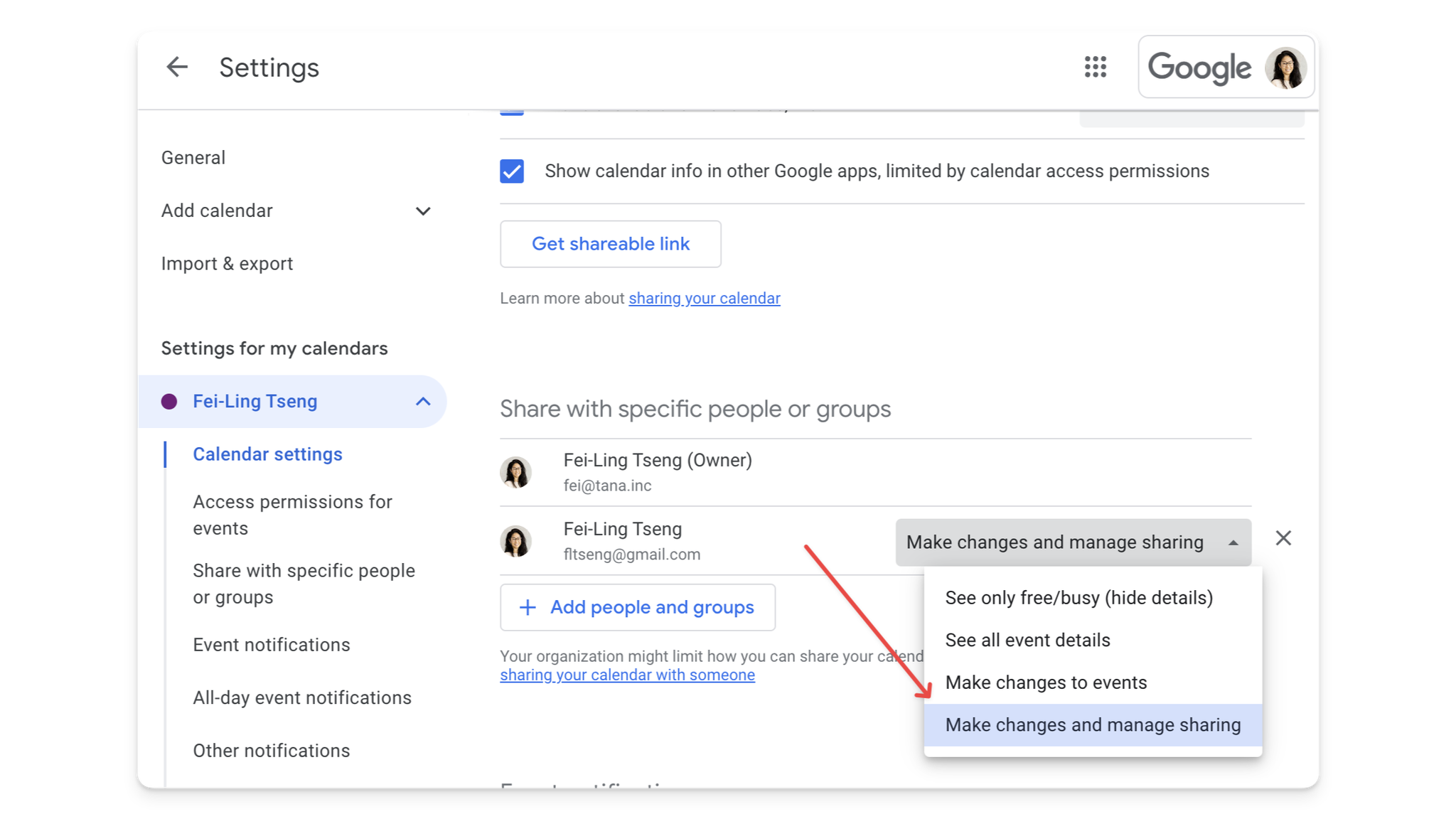Click the owner avatar next to fei@tana.inc
The height and width of the screenshot is (819, 1456).
coord(515,472)
